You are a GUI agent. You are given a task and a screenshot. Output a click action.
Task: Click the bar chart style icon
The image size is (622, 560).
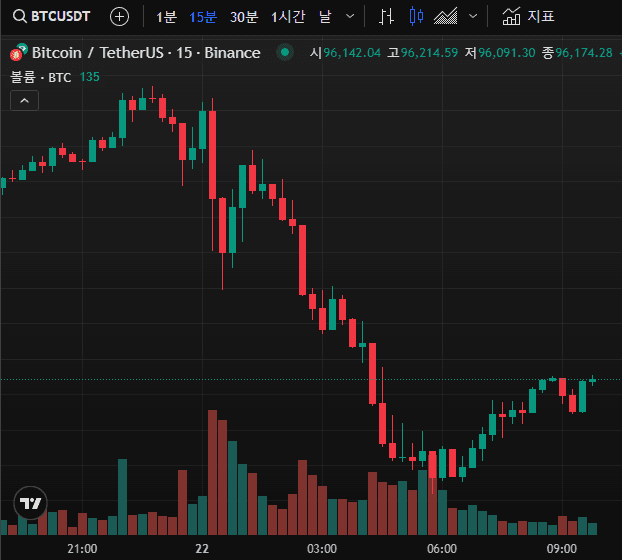click(x=386, y=16)
